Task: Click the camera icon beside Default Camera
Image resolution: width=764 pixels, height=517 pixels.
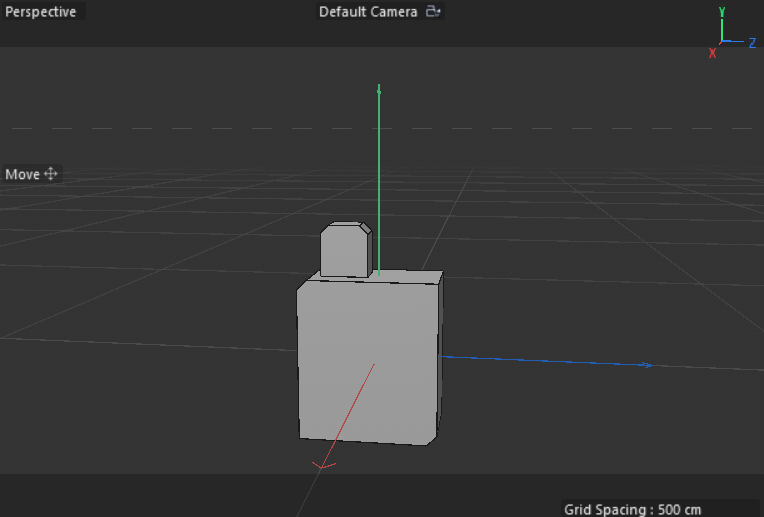Action: (433, 12)
